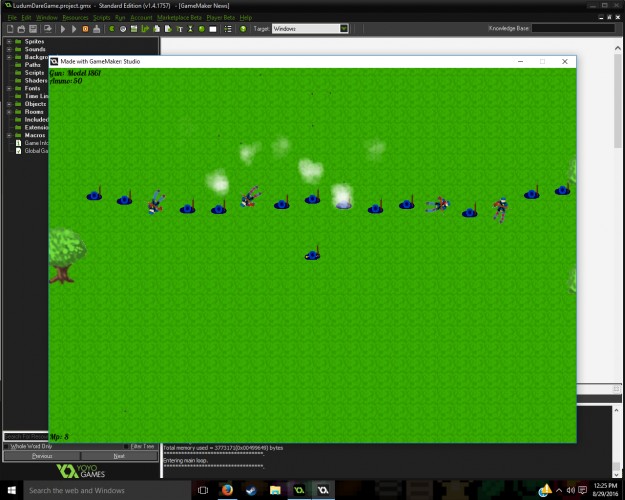Toggle the Whole Word Only checkbox
The height and width of the screenshot is (500, 625).
6,447
